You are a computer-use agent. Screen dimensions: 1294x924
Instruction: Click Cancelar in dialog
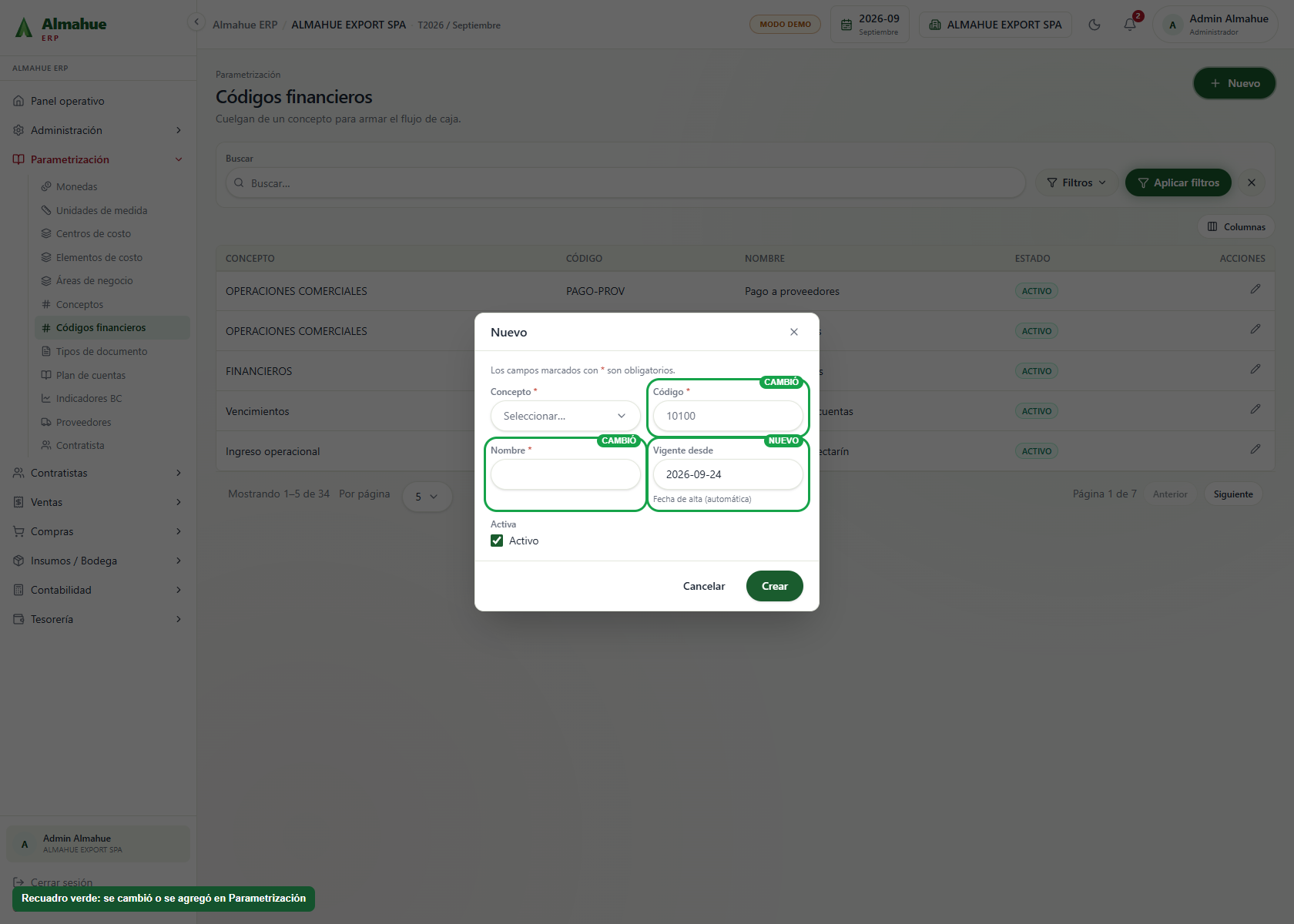[x=704, y=586]
